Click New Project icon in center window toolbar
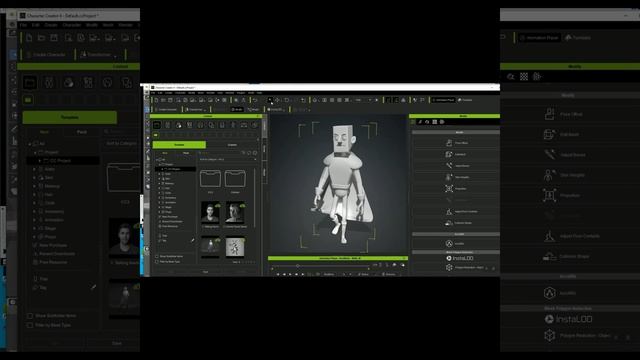 pyautogui.click(x=156, y=100)
